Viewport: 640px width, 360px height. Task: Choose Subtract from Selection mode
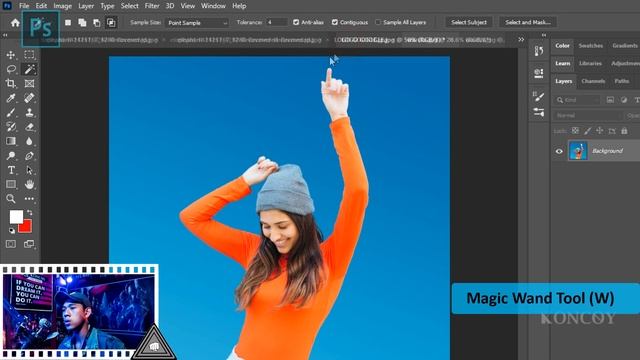tap(96, 23)
